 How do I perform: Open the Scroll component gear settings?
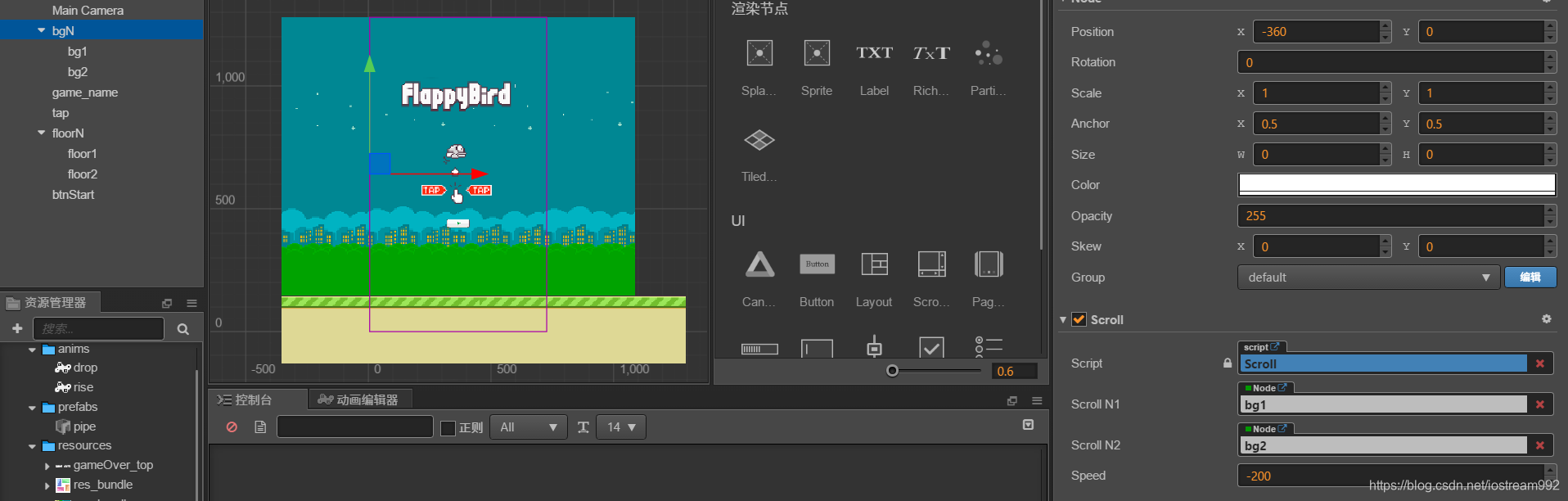(x=1547, y=319)
